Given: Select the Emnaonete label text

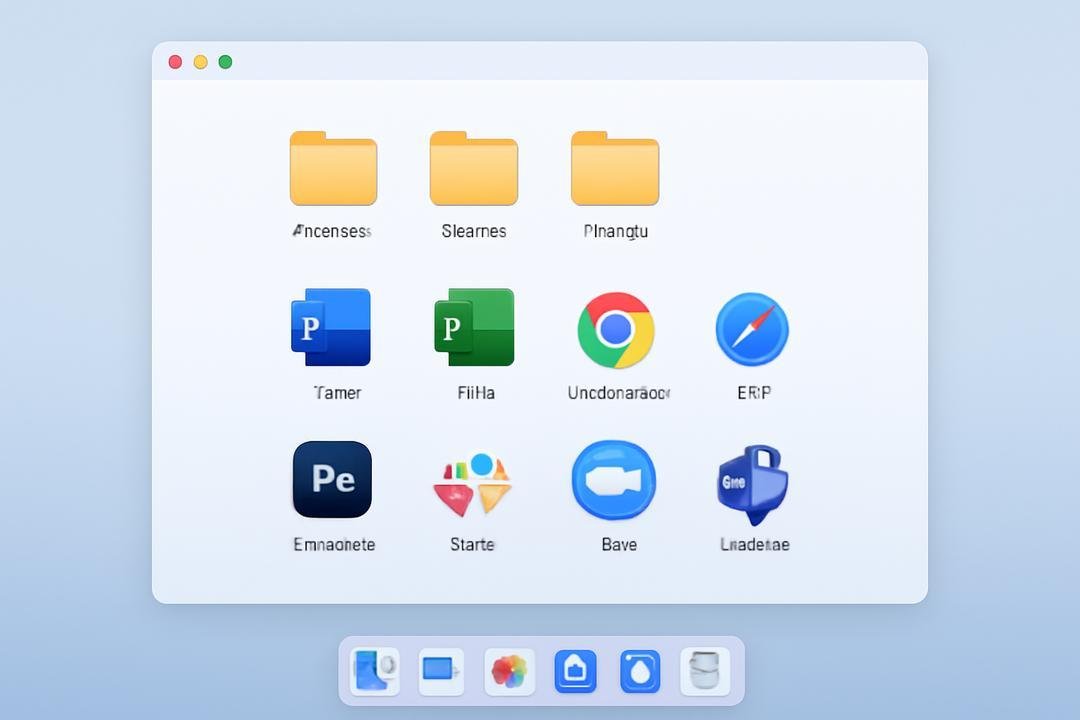Looking at the screenshot, I should pyautogui.click(x=334, y=544).
